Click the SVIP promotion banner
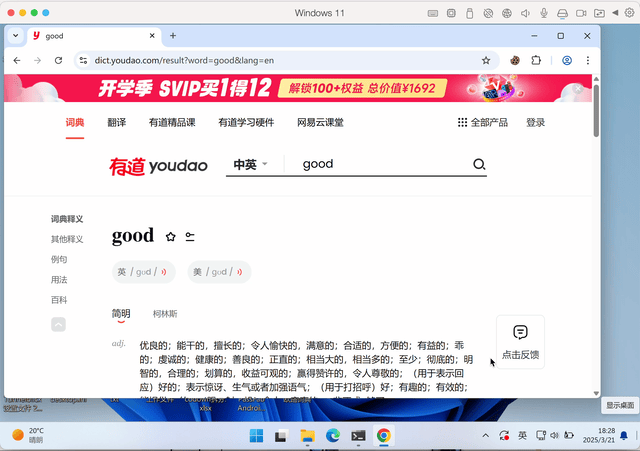The width and height of the screenshot is (640, 451). (298, 88)
